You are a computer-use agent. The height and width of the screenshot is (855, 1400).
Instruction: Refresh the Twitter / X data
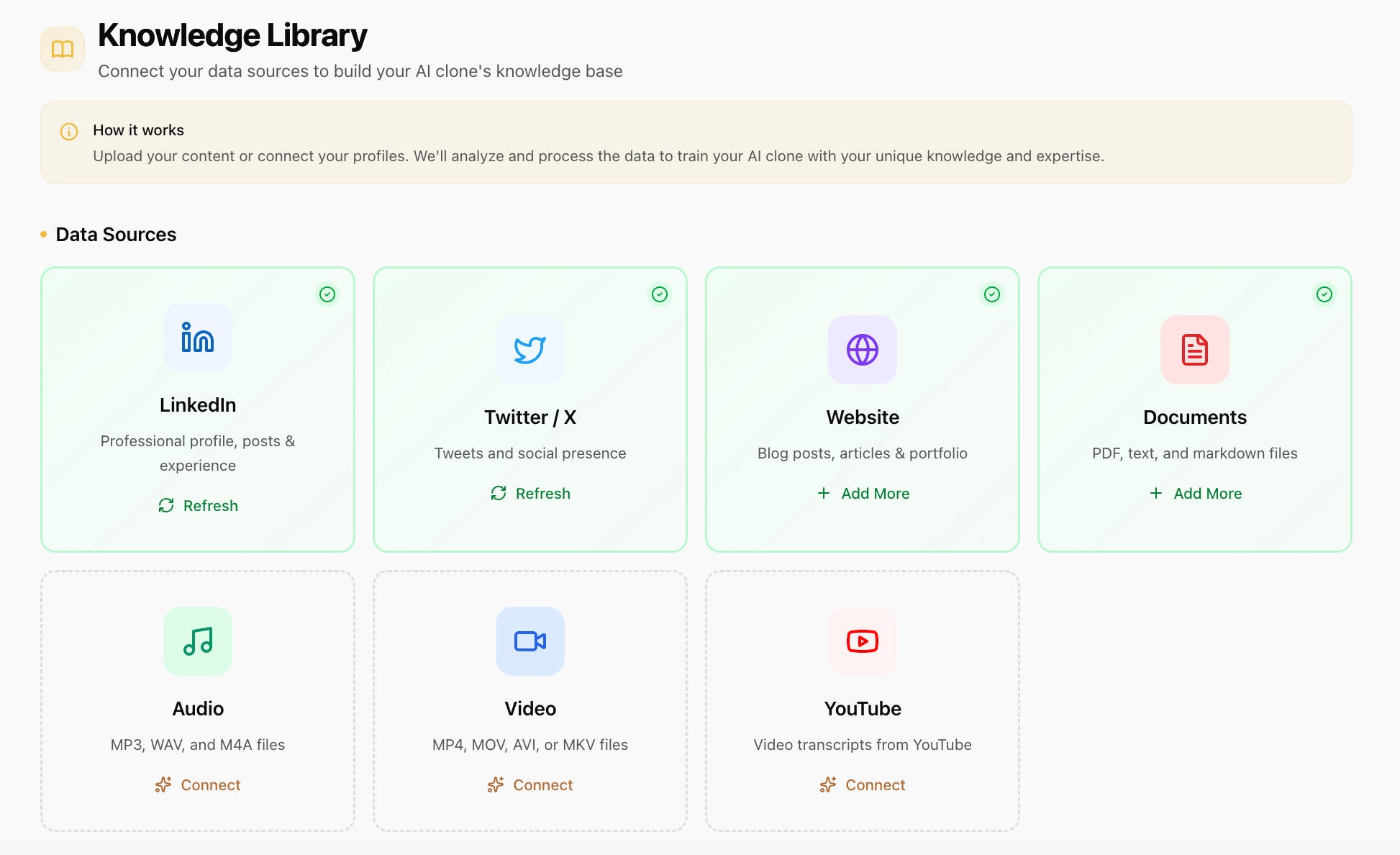530,493
